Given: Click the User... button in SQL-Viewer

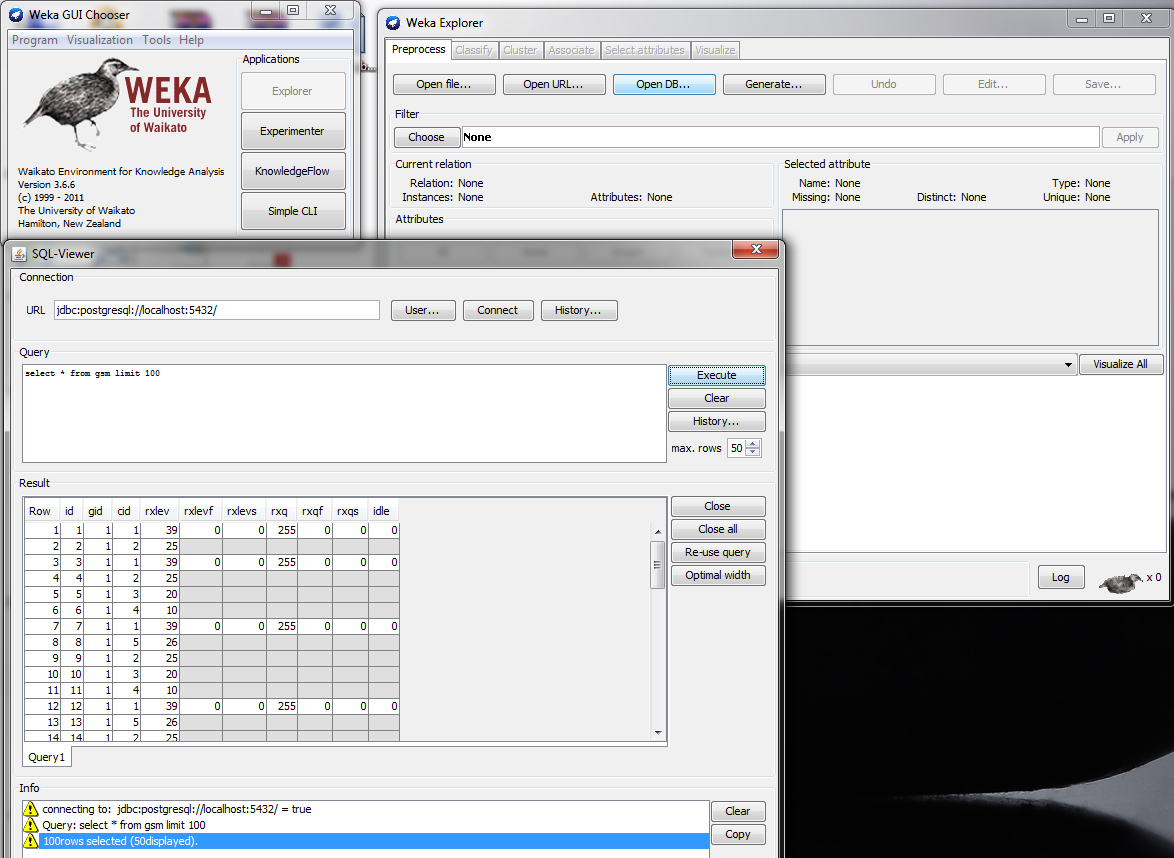Looking at the screenshot, I should (x=422, y=310).
